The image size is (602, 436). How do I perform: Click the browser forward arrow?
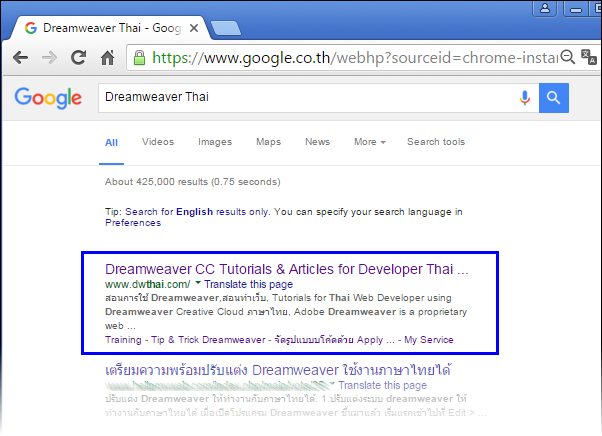point(49,58)
